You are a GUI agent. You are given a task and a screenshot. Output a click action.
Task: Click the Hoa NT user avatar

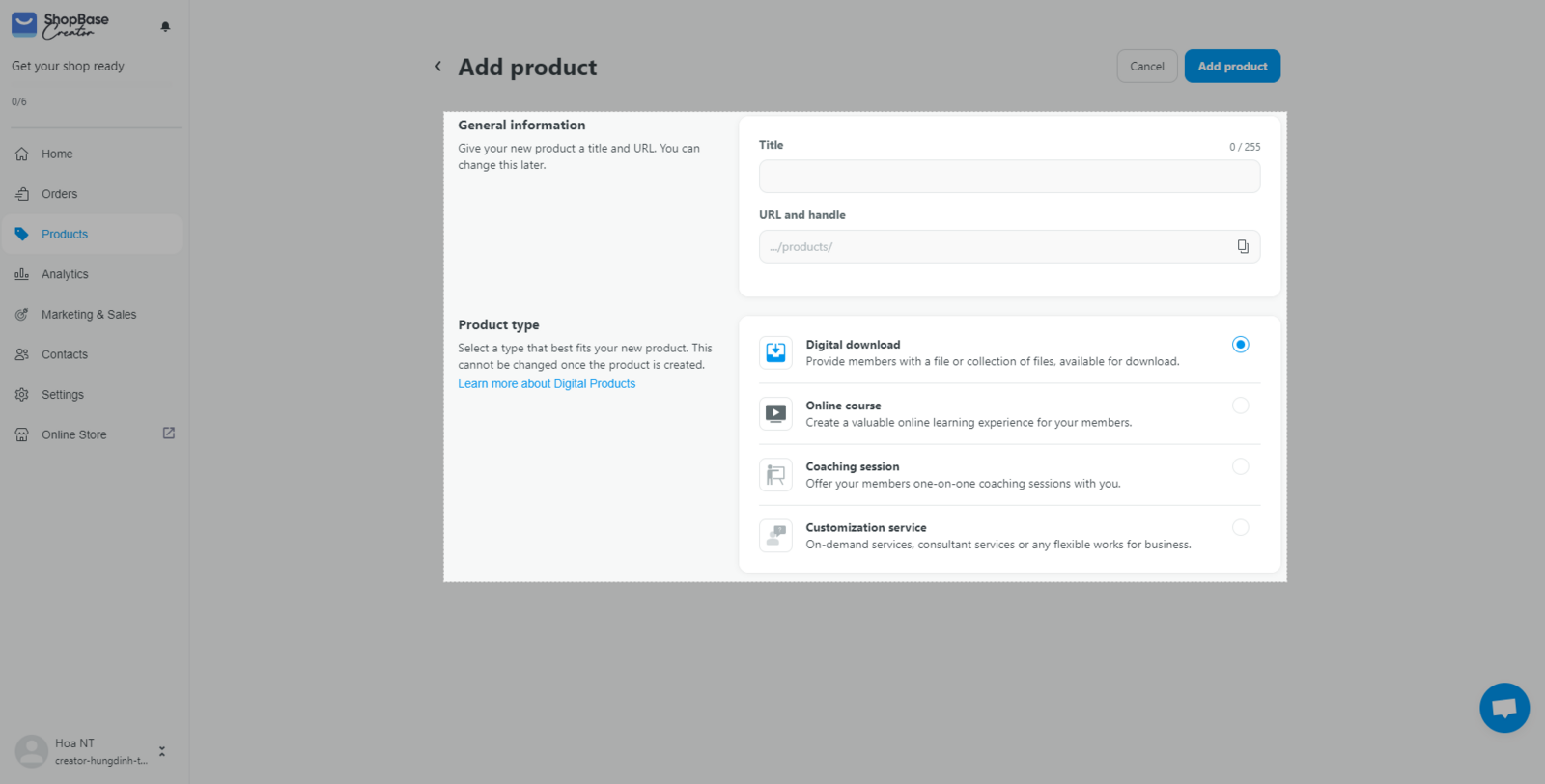click(x=32, y=751)
